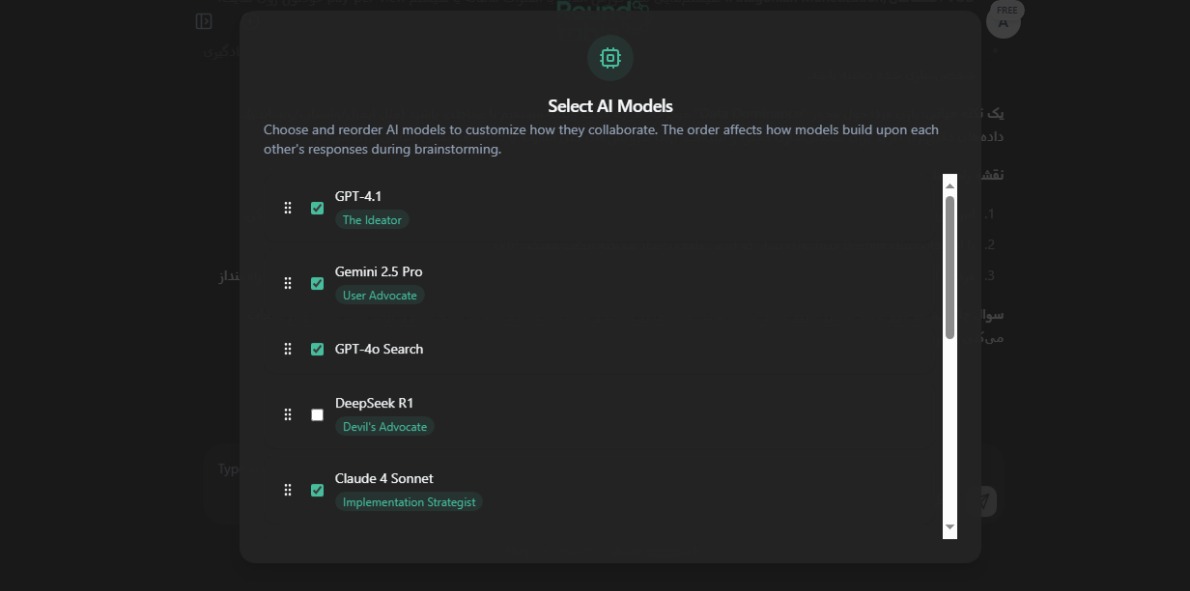This screenshot has height=591, width=1190.
Task: Click the drag handle beside DeepSeek R1
Action: [288, 415]
